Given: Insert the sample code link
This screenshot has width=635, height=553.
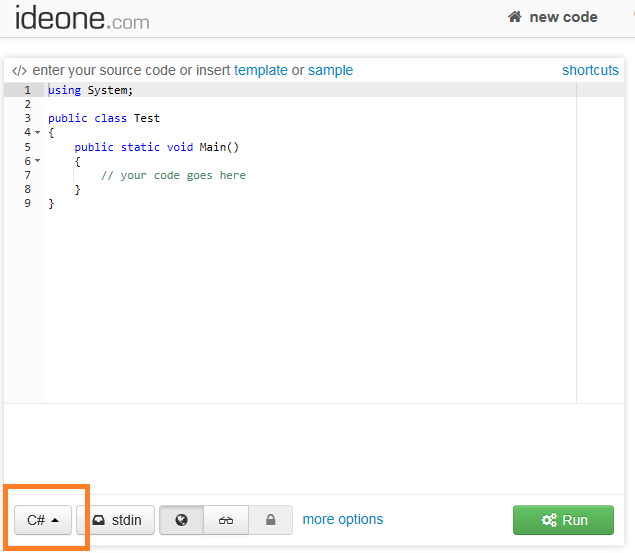Looking at the screenshot, I should (x=330, y=70).
